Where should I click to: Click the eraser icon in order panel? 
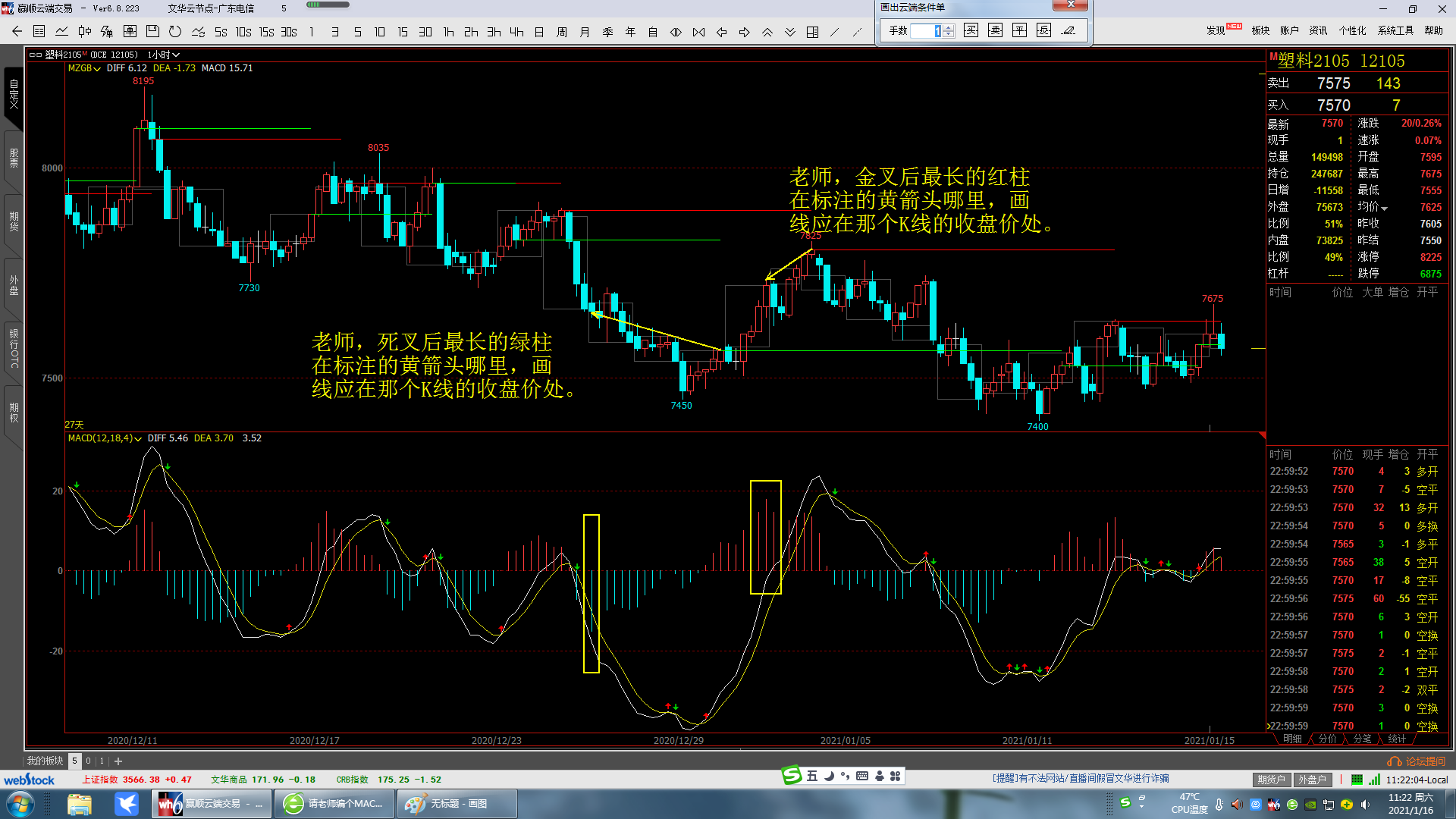coord(1068,30)
